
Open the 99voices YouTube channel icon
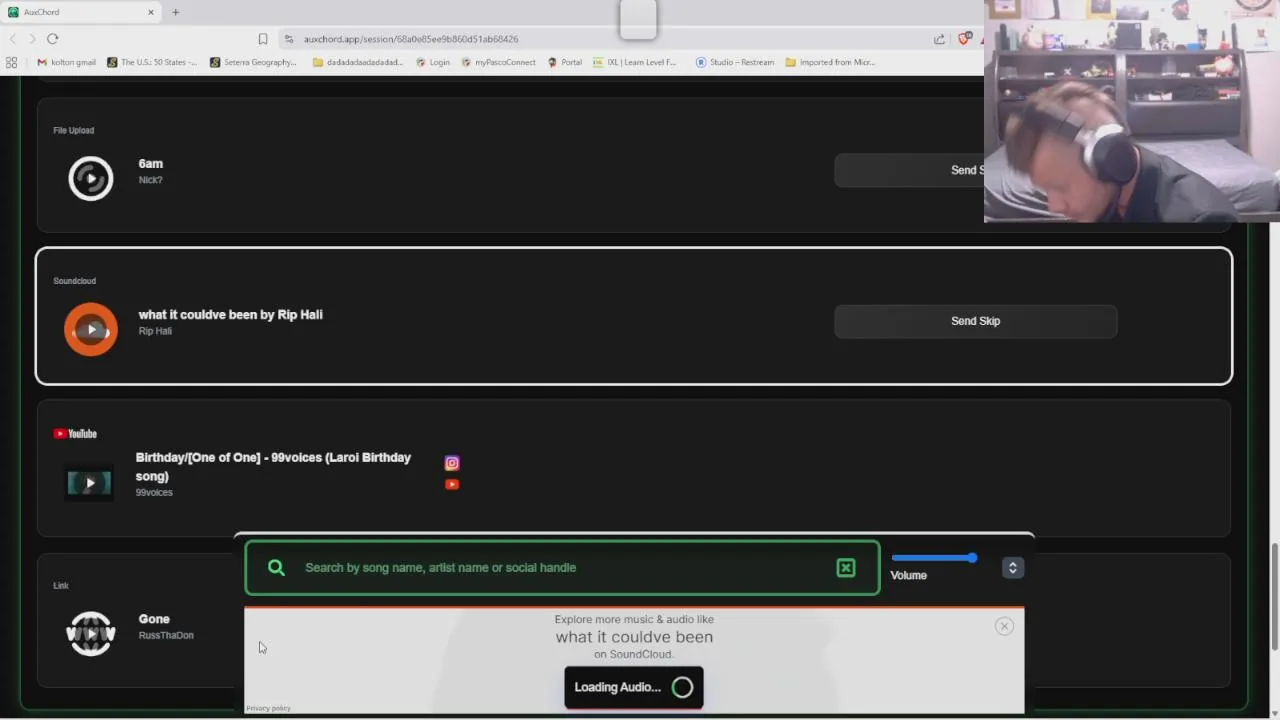pos(452,484)
